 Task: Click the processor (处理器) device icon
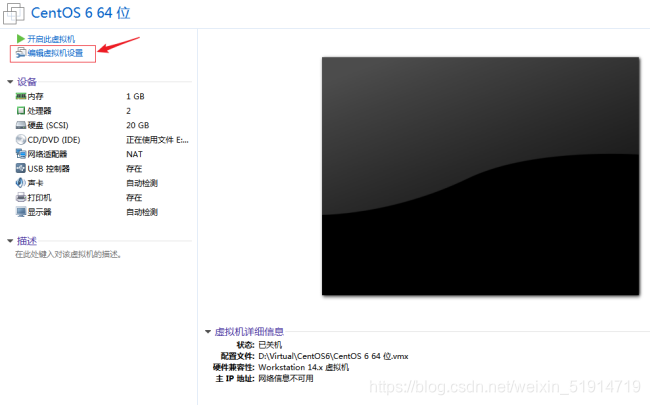pyautogui.click(x=21, y=111)
